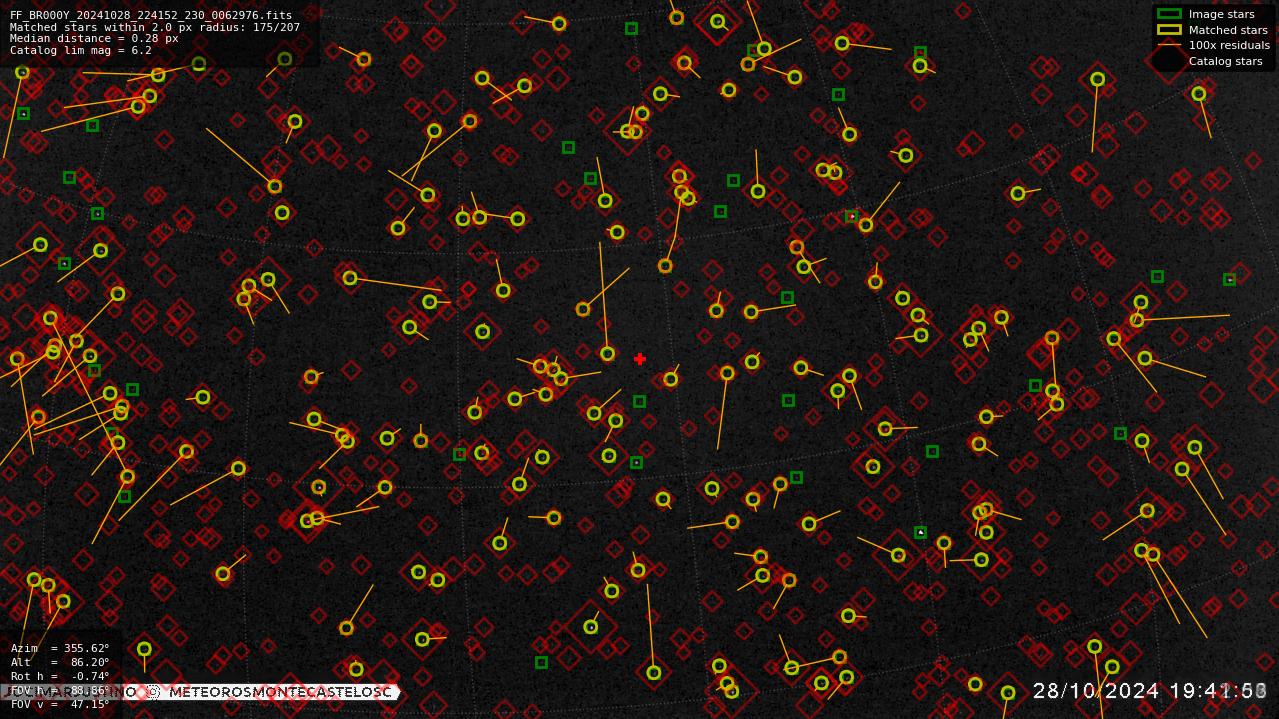Screen dimensions: 1279x719
Task: Click 'Catalog lim mag = 6.2' text
Action: (x=81, y=50)
